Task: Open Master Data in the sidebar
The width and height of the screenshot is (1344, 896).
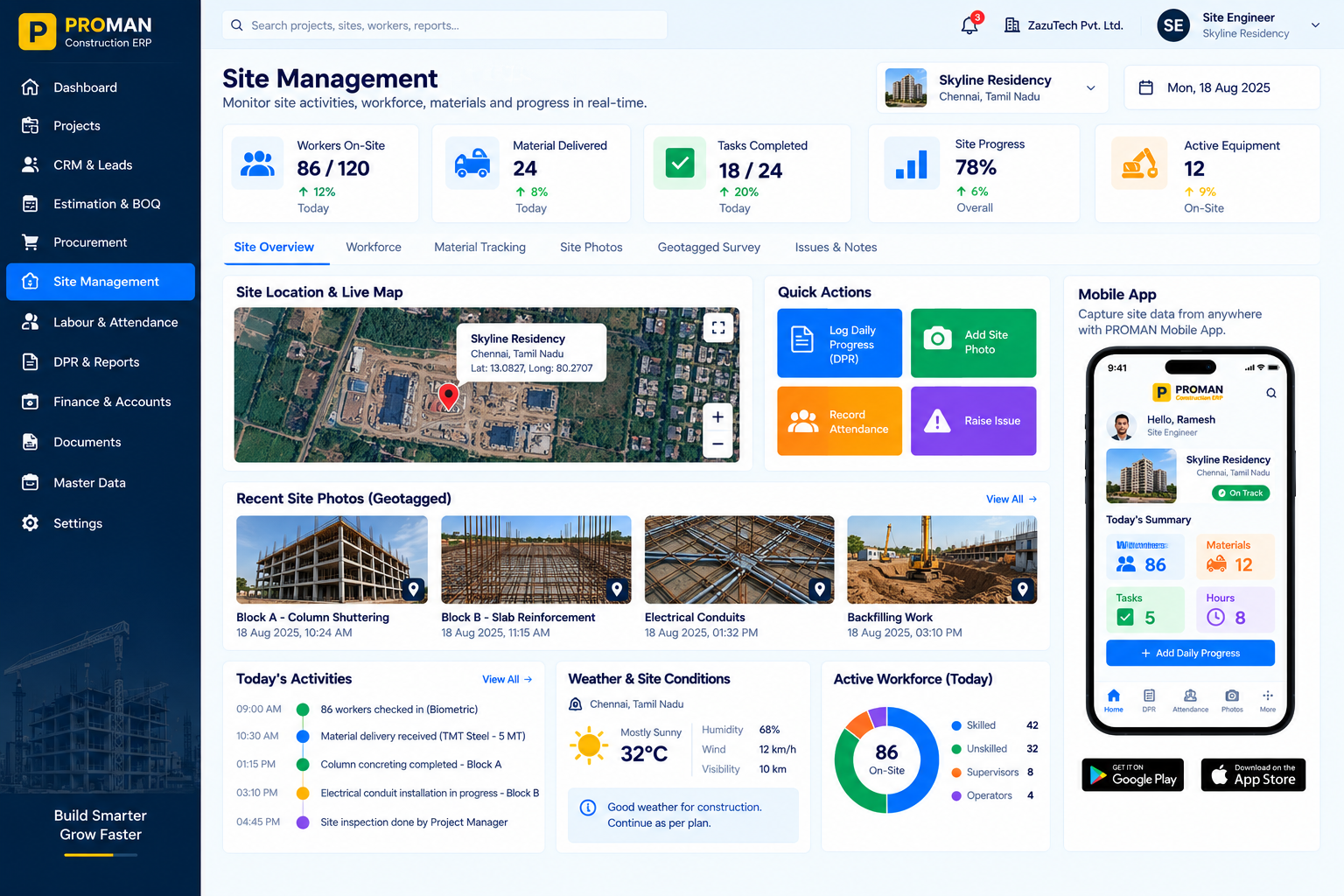Action: click(x=101, y=483)
